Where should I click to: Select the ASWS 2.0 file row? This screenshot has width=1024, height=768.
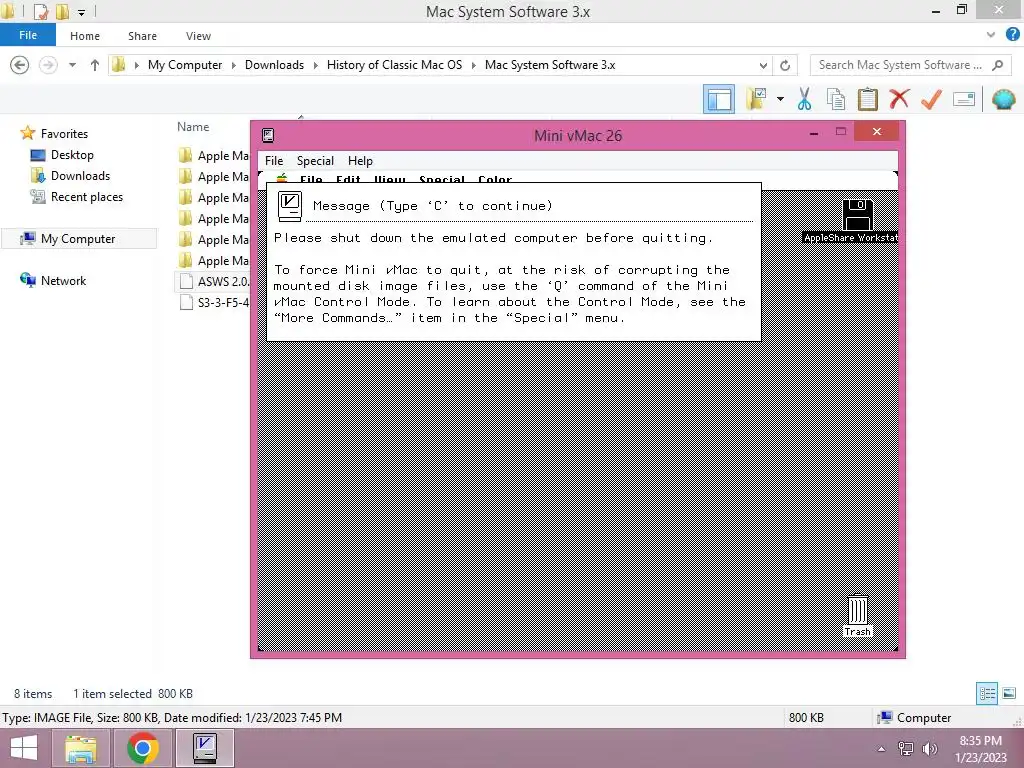pos(213,281)
